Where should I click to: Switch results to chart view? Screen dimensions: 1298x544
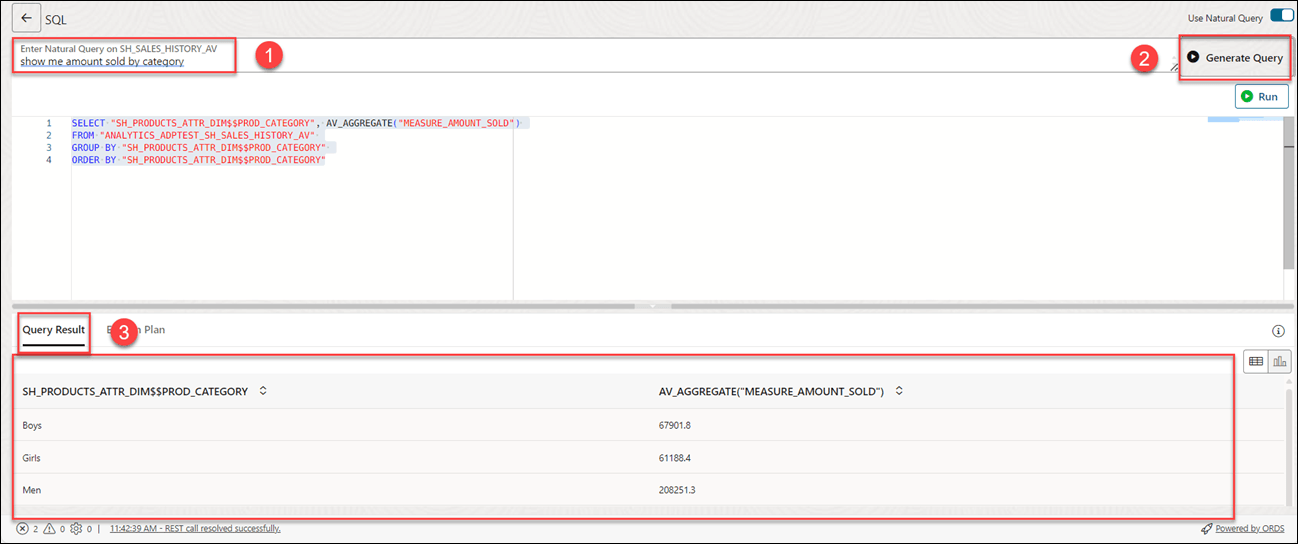[1280, 361]
